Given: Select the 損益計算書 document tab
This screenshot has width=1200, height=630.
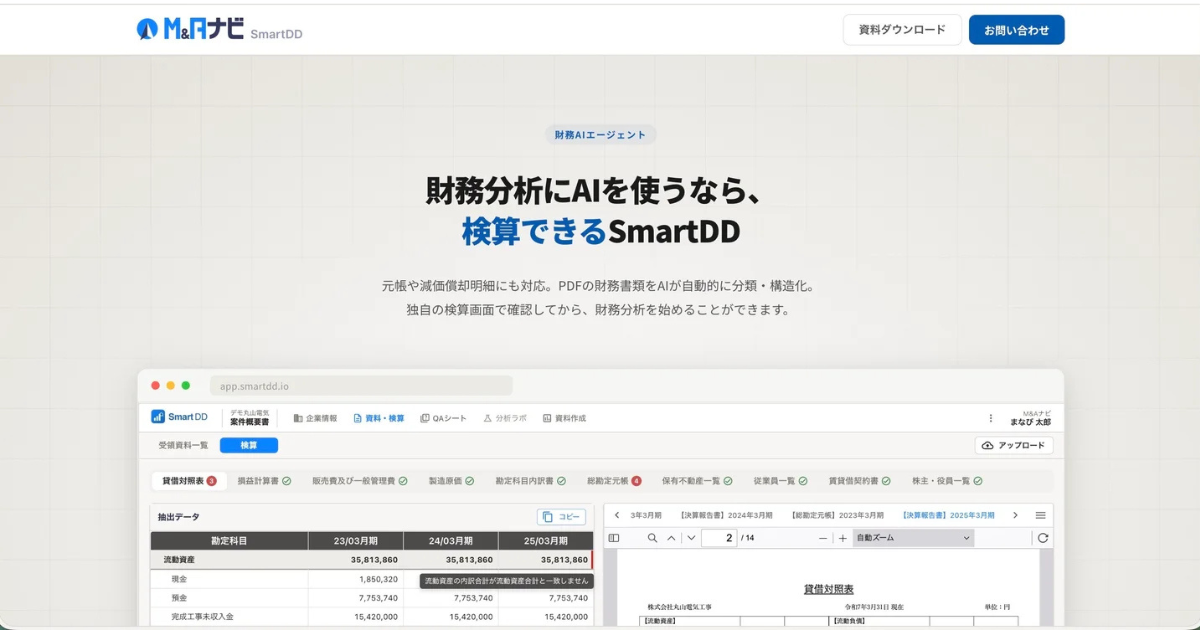Looking at the screenshot, I should click(264, 481).
